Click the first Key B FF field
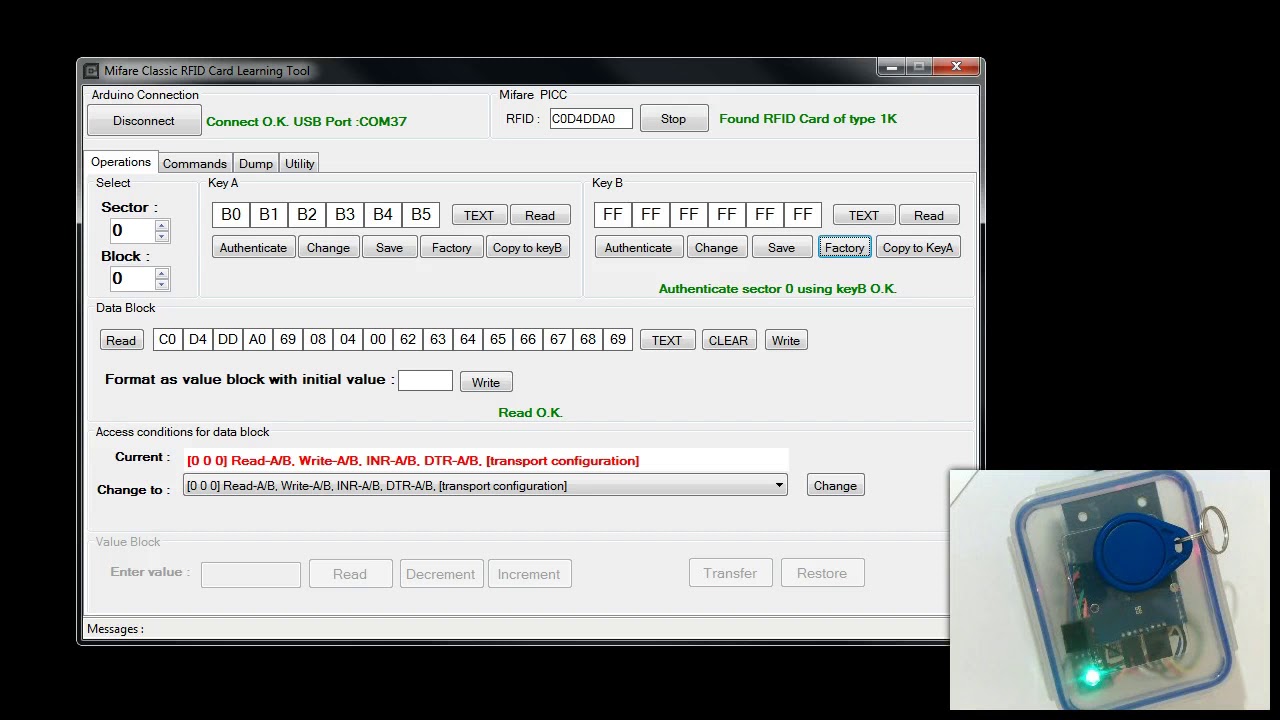Image resolution: width=1280 pixels, height=720 pixels. pyautogui.click(x=613, y=215)
